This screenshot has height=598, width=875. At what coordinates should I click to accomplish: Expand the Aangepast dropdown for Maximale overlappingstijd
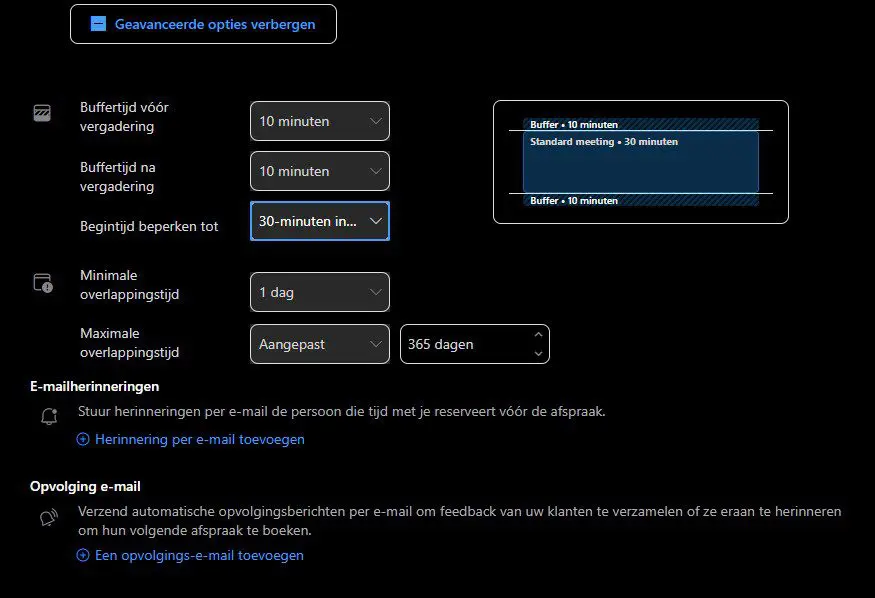coord(319,344)
